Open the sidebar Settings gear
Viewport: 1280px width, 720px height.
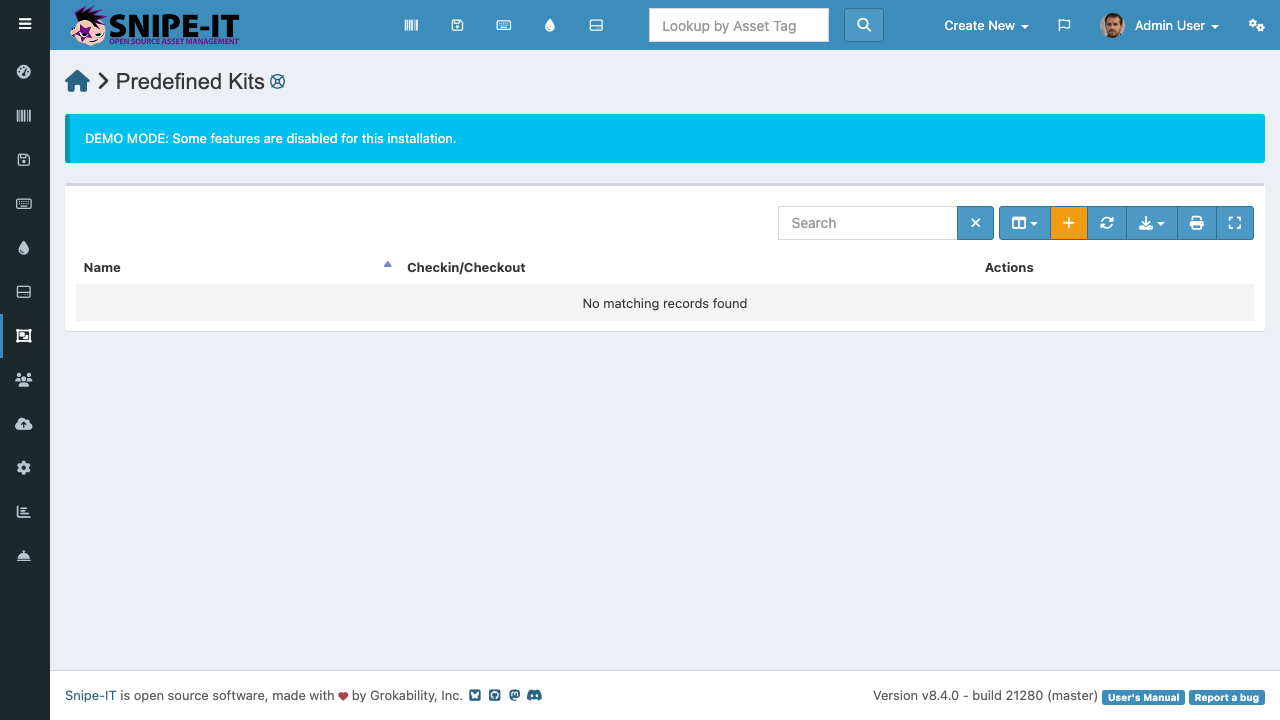coord(24,468)
